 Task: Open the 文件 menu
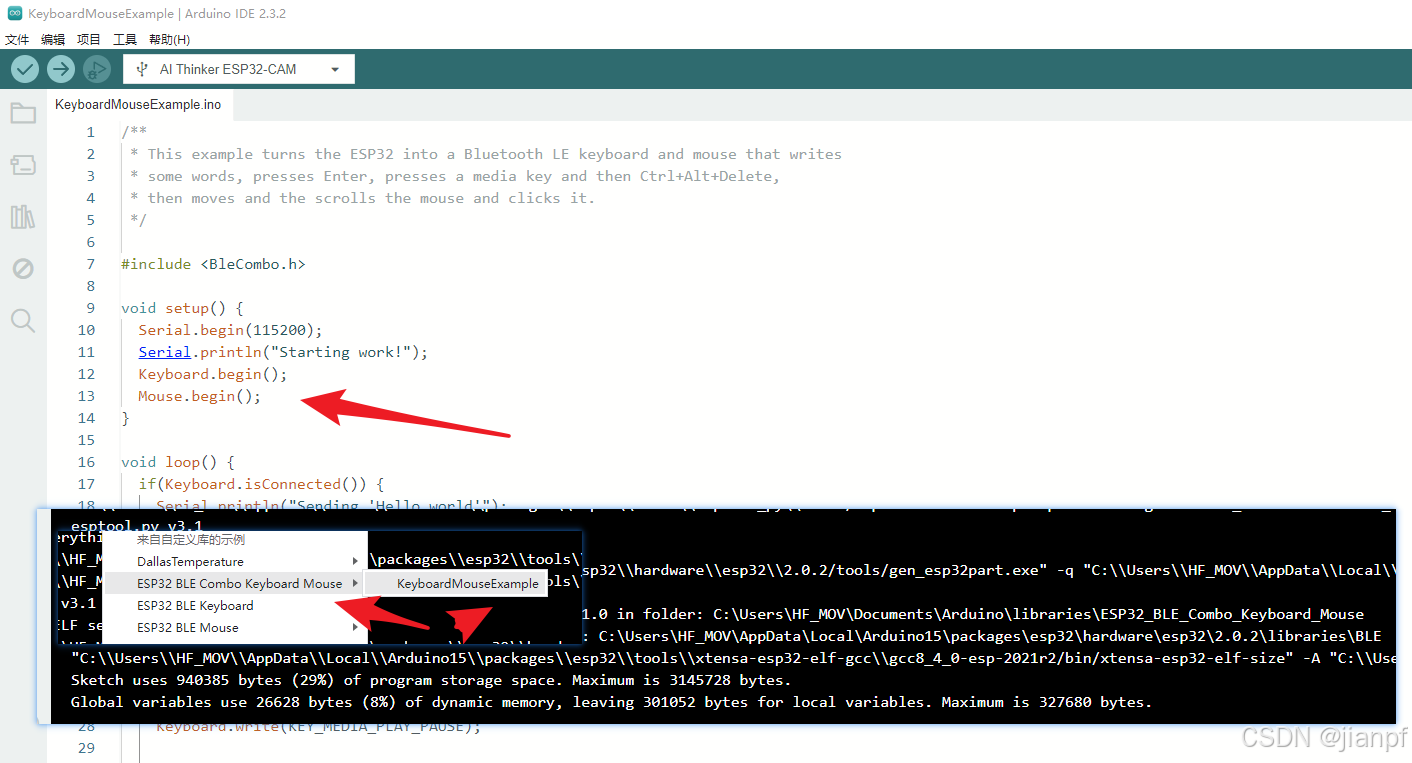click(17, 39)
